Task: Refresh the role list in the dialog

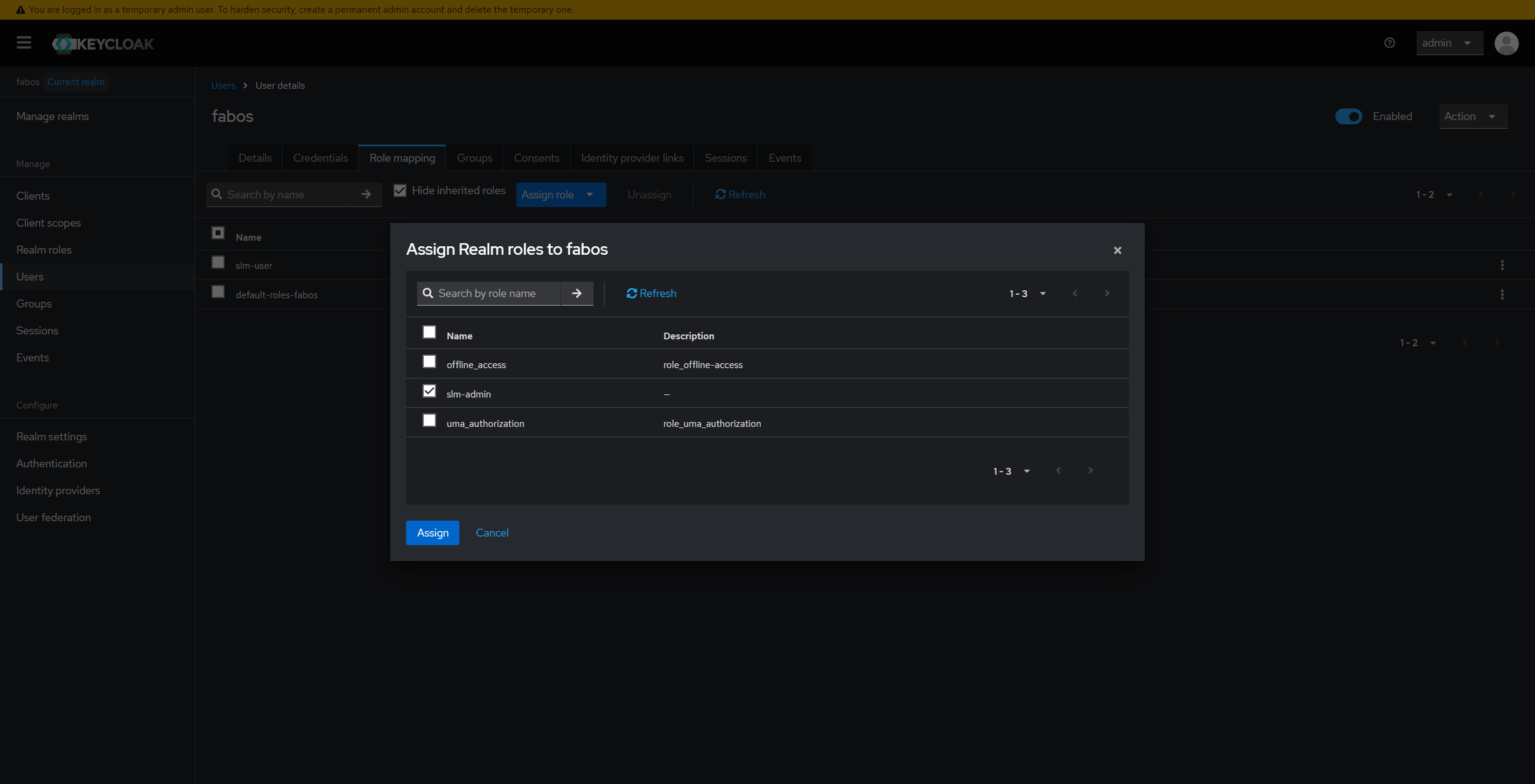Action: [x=651, y=293]
